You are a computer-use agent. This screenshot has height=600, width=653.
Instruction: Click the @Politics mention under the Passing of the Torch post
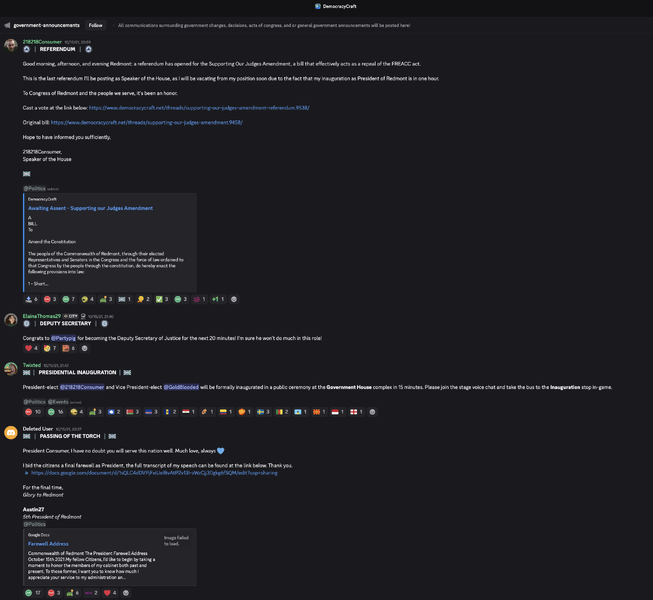(34, 524)
